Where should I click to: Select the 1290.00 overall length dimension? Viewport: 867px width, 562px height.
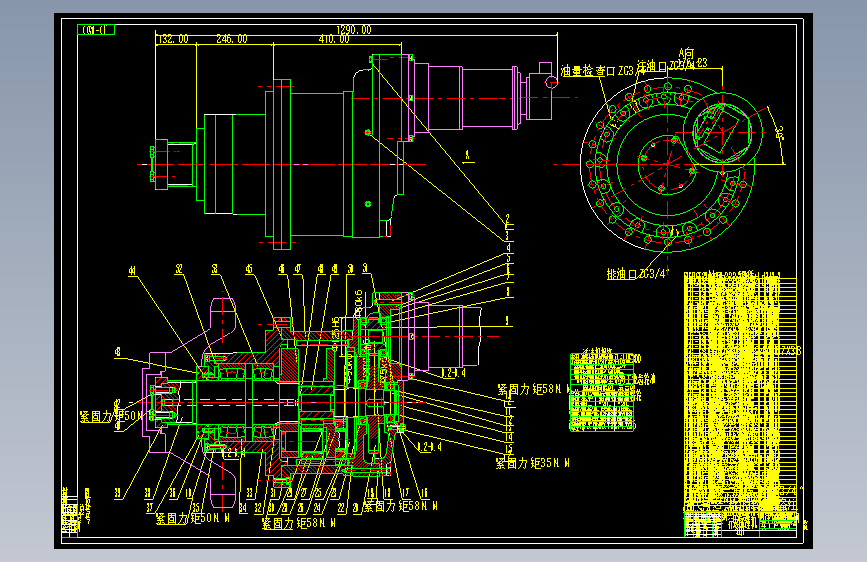pos(354,30)
